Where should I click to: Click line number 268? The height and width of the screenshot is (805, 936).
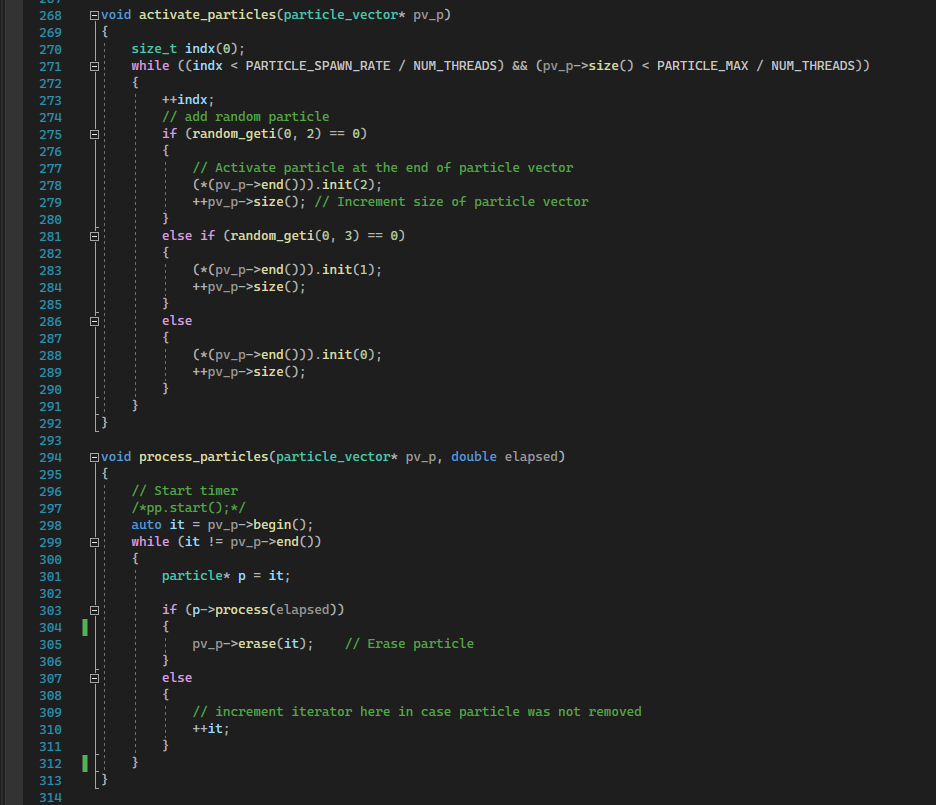click(50, 16)
